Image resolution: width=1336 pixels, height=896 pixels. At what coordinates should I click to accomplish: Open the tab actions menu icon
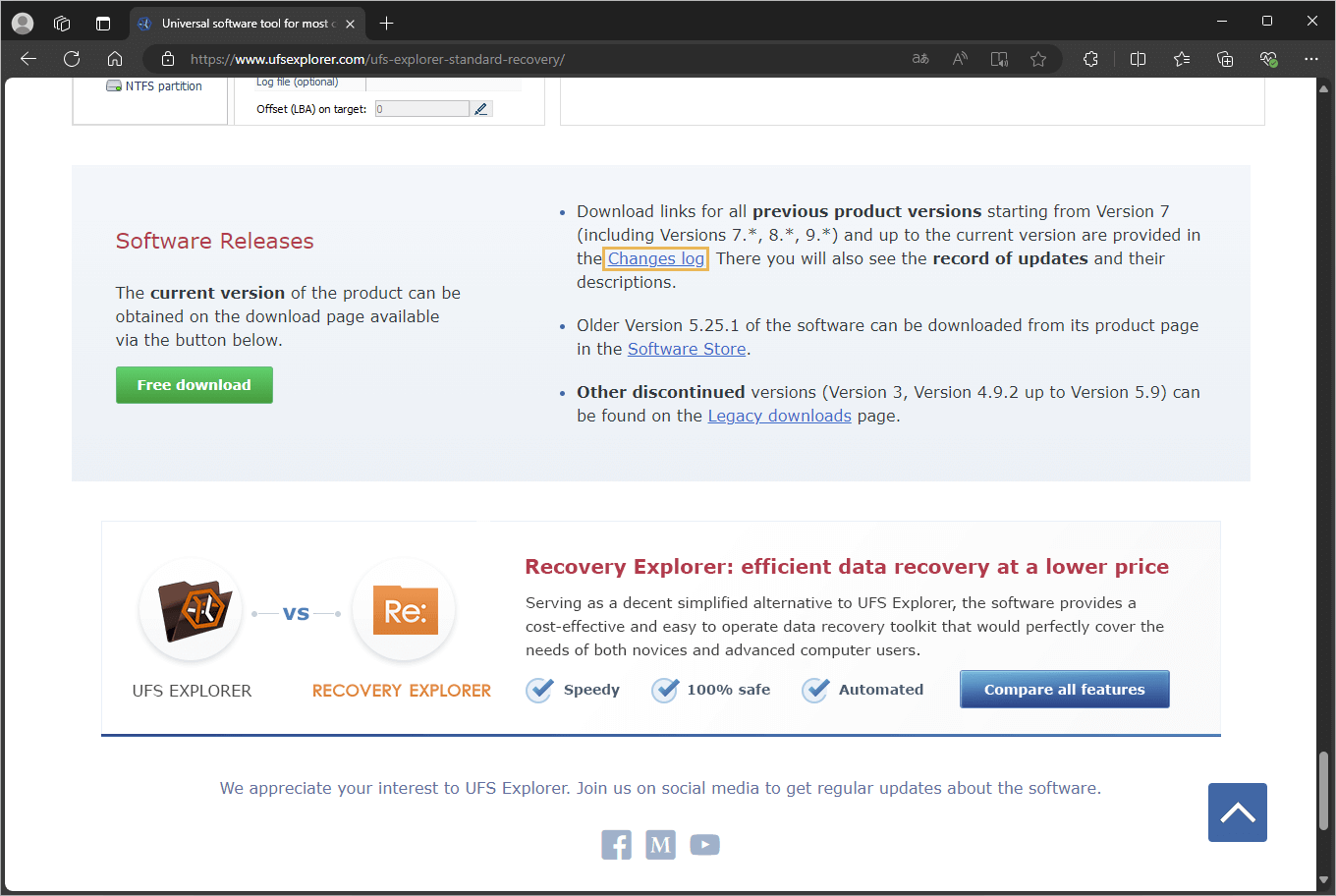pyautogui.click(x=103, y=23)
